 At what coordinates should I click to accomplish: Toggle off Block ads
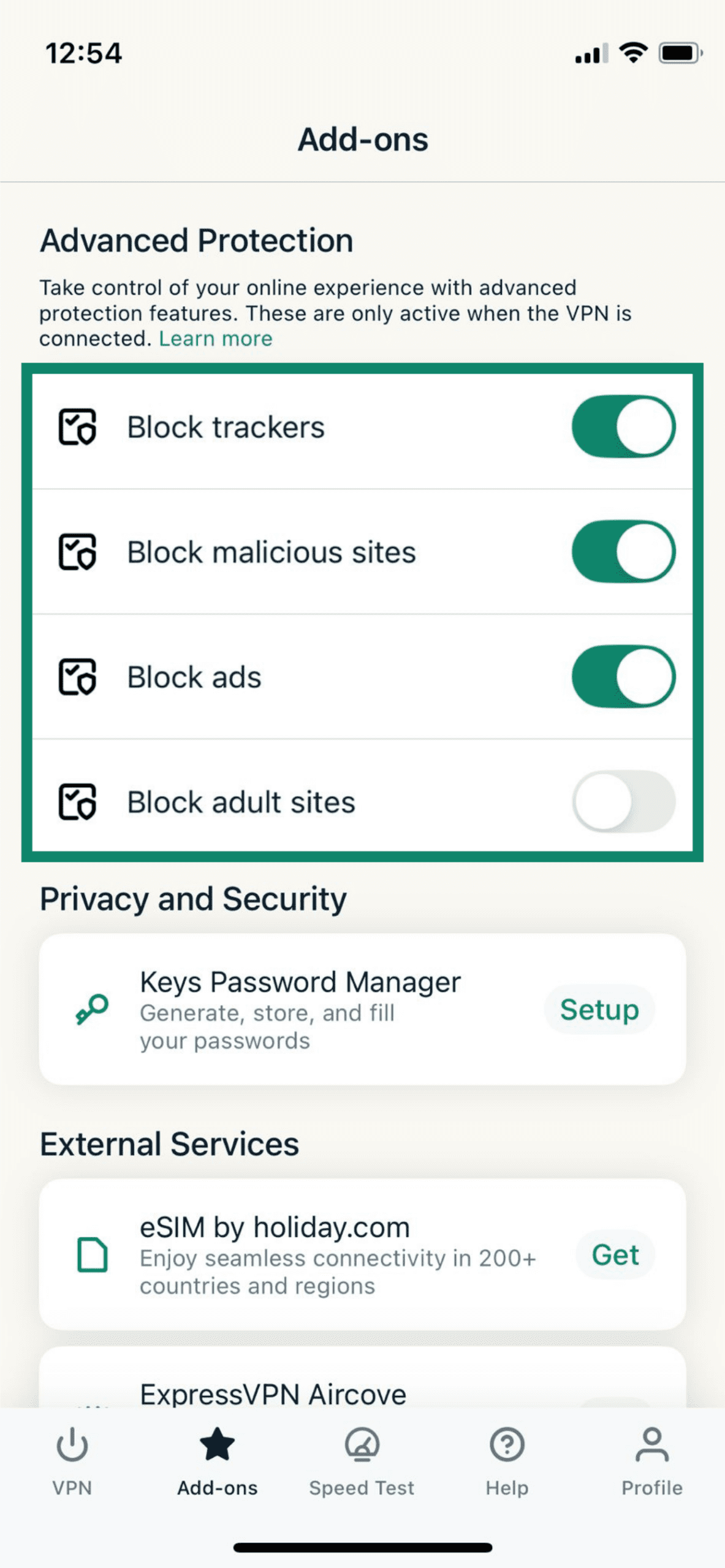(x=622, y=677)
